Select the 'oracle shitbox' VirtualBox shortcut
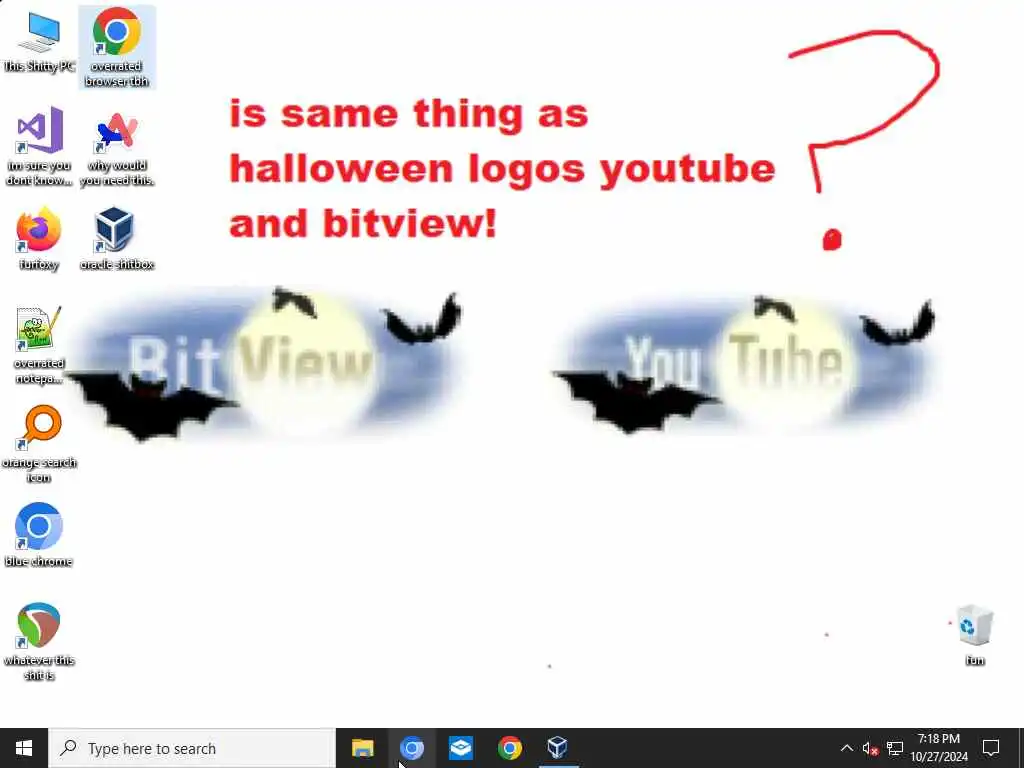 117,238
